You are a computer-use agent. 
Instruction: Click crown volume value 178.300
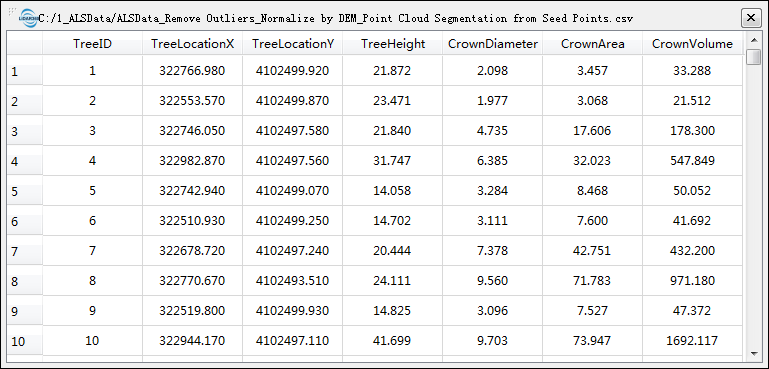click(692, 131)
